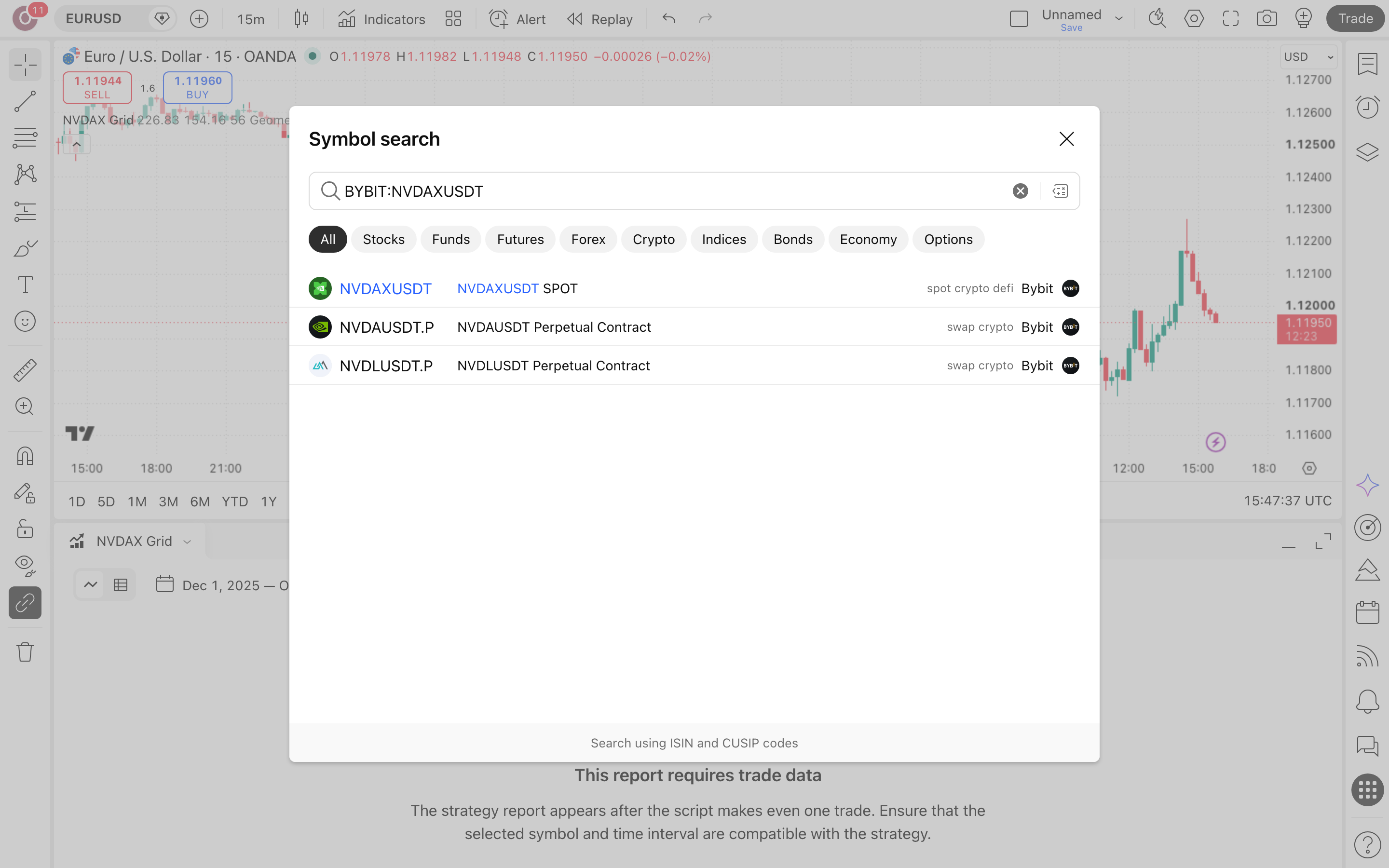Take a chart snapshot with the camera
Screen dimensions: 1389x868
pyautogui.click(x=1266, y=19)
